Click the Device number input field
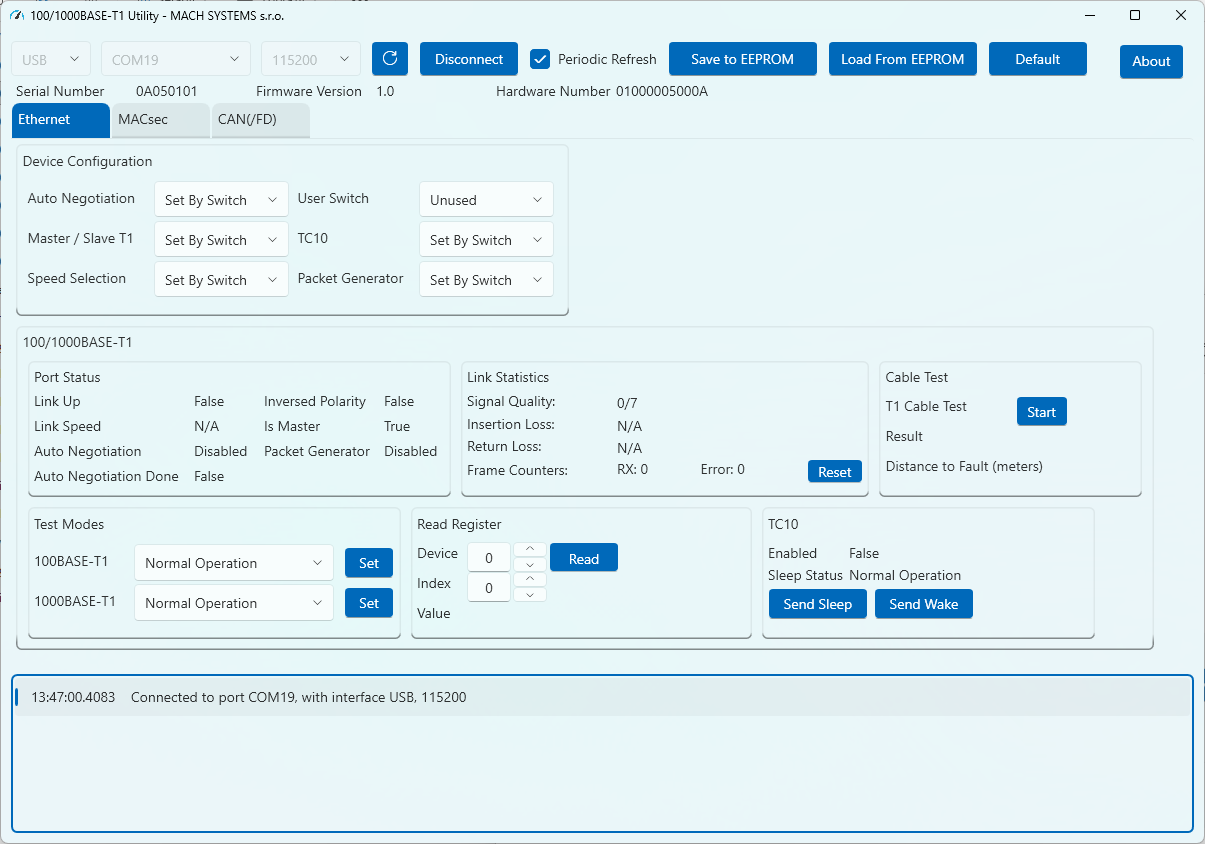 [x=489, y=558]
